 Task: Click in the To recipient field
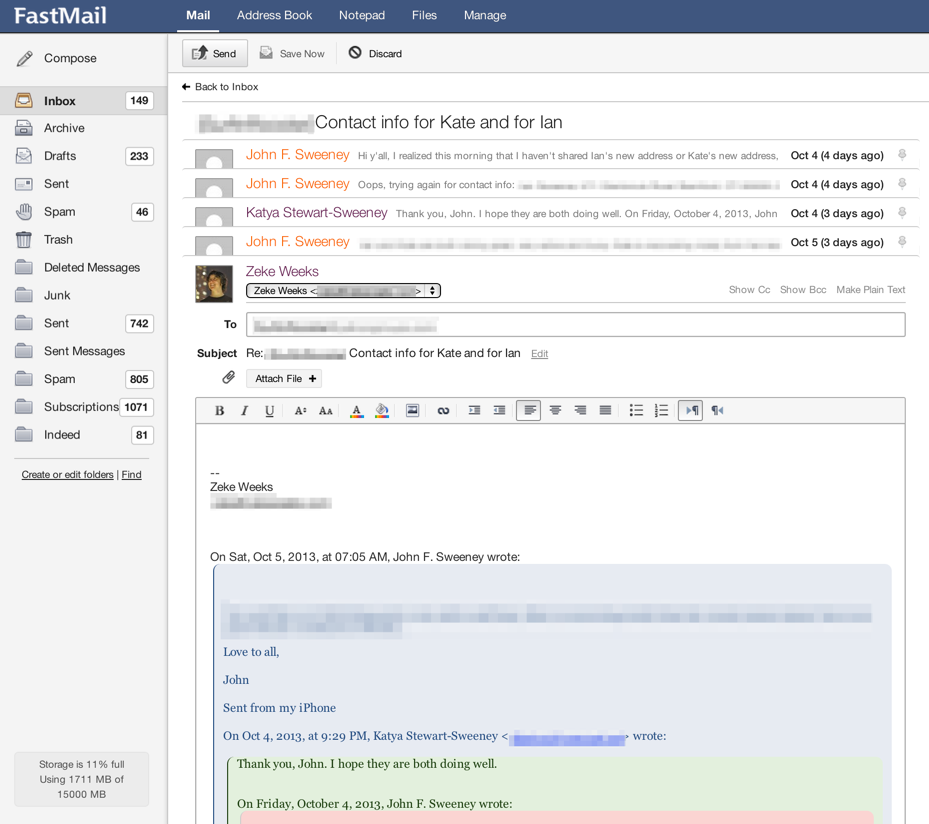tap(575, 325)
